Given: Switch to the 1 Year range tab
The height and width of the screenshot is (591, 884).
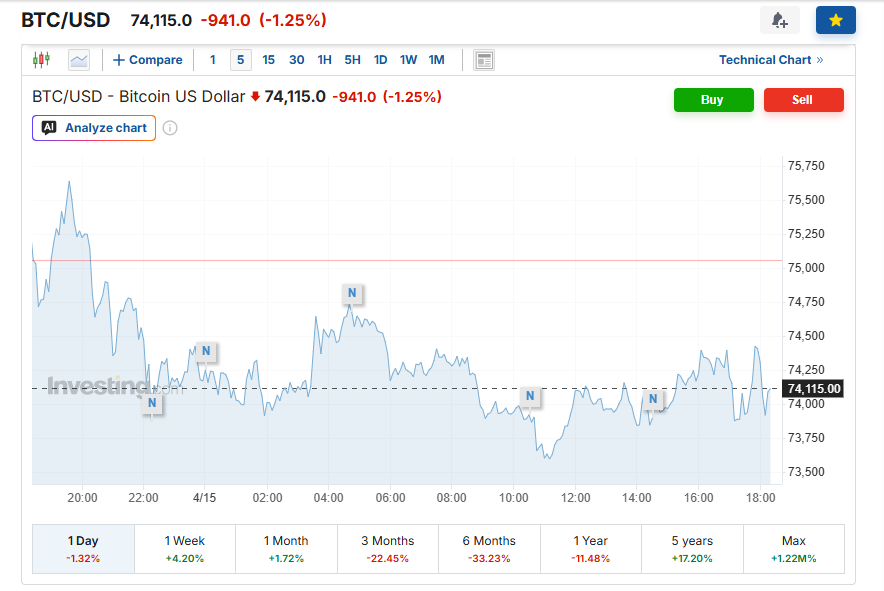Looking at the screenshot, I should 590,548.
